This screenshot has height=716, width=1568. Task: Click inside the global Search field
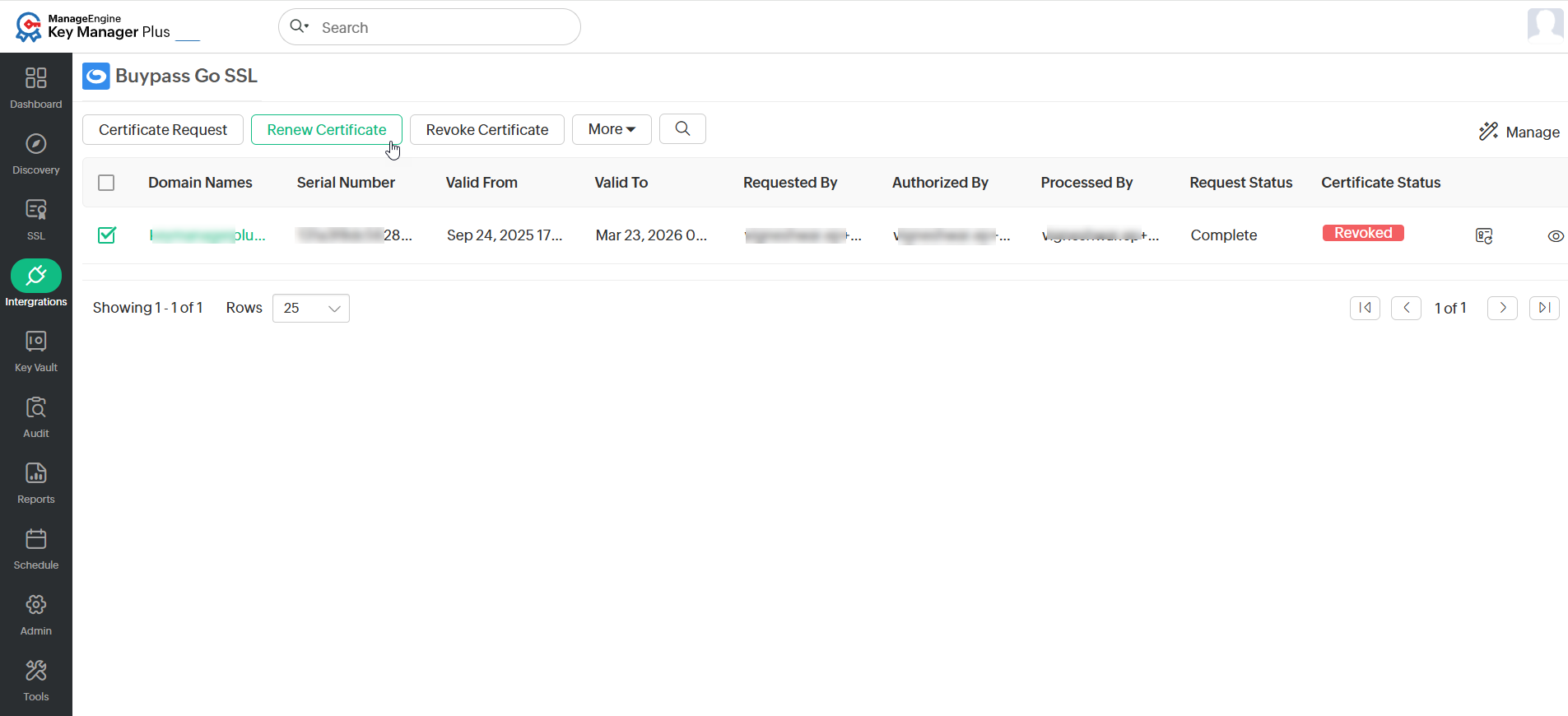click(430, 27)
